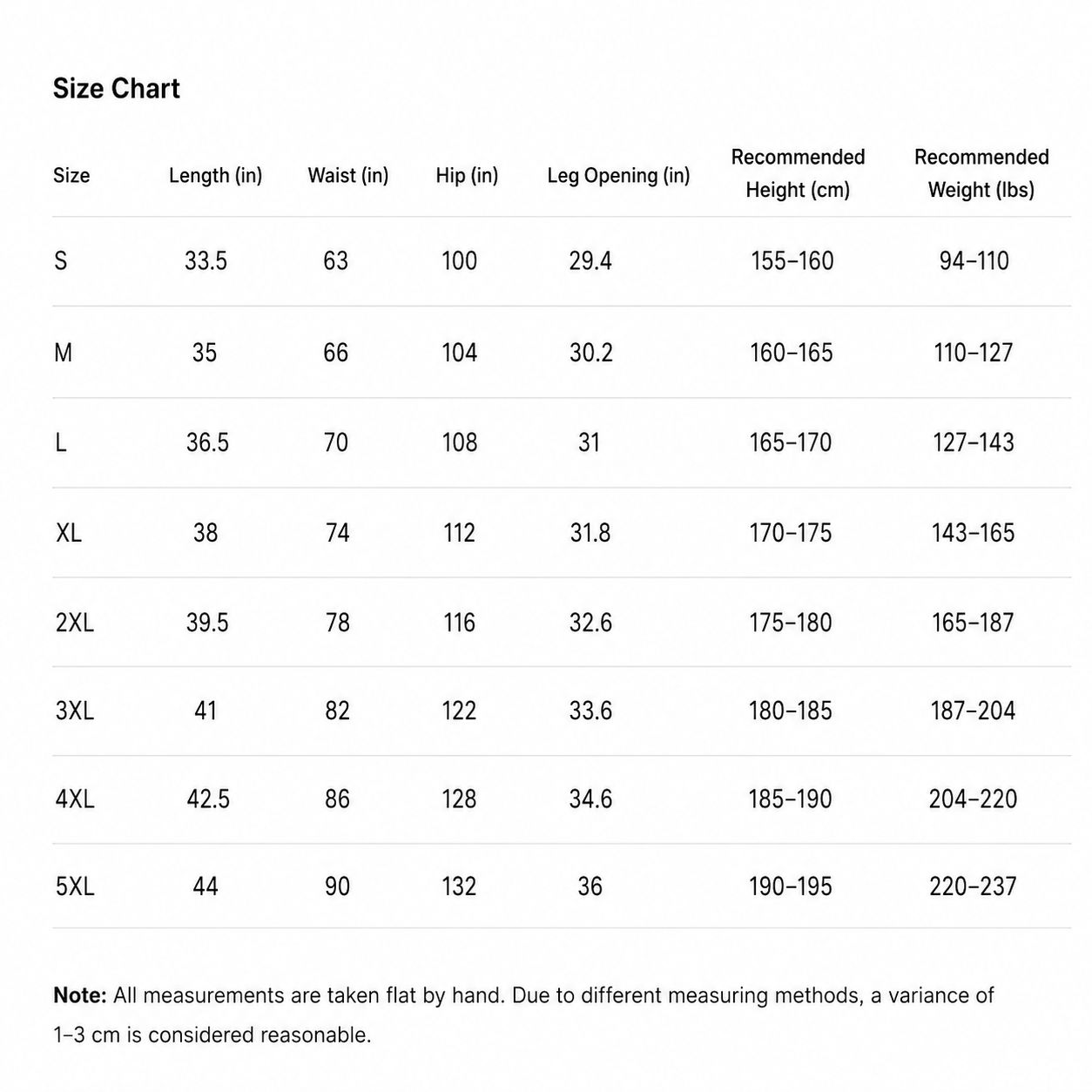The width and height of the screenshot is (1092, 1092).
Task: Click the 33.5 length value for S
Action: (206, 260)
